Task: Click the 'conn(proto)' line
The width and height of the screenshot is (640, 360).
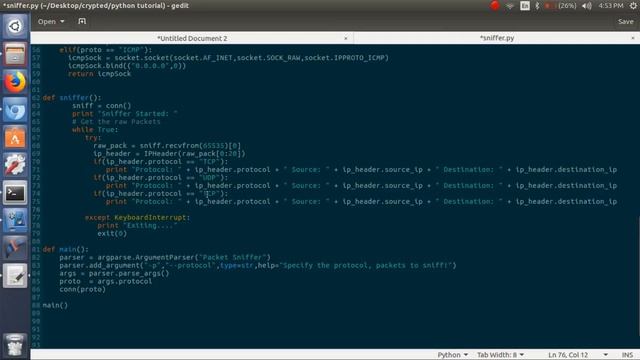Action: click(82, 289)
